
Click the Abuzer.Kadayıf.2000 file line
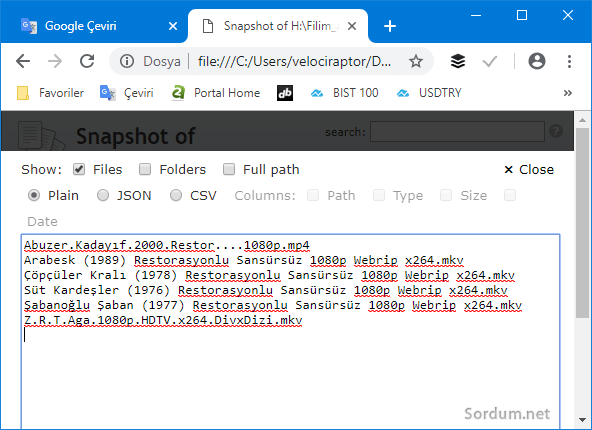coord(167,245)
